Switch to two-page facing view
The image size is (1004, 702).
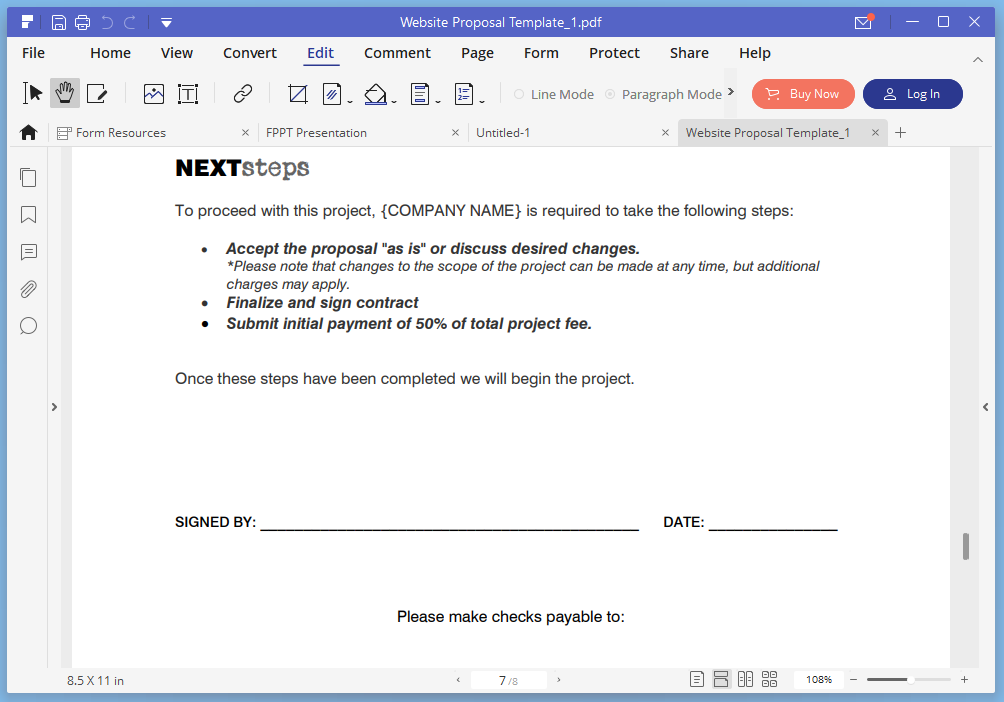point(745,680)
